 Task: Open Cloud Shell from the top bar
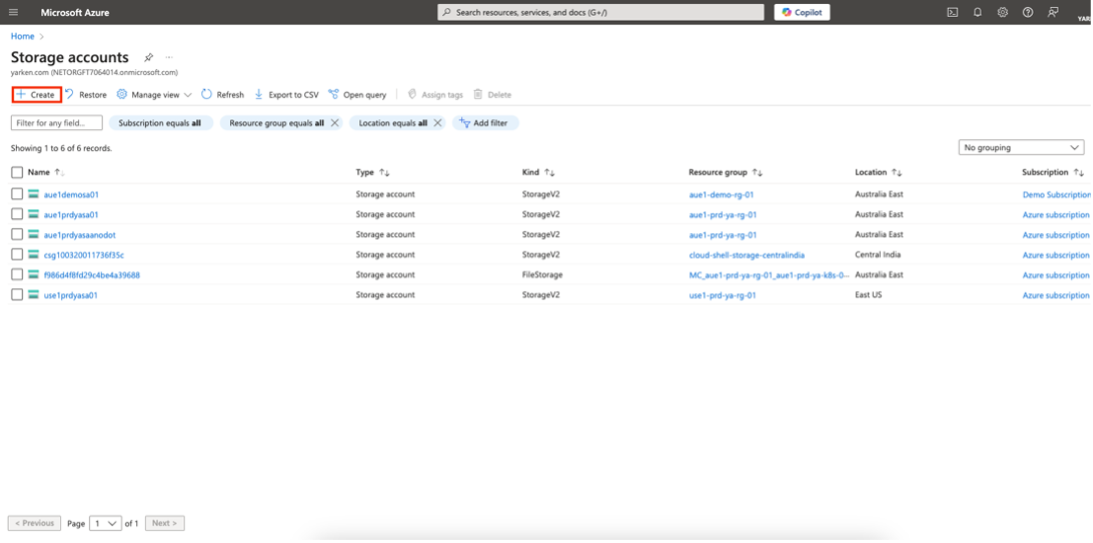pyautogui.click(x=952, y=13)
